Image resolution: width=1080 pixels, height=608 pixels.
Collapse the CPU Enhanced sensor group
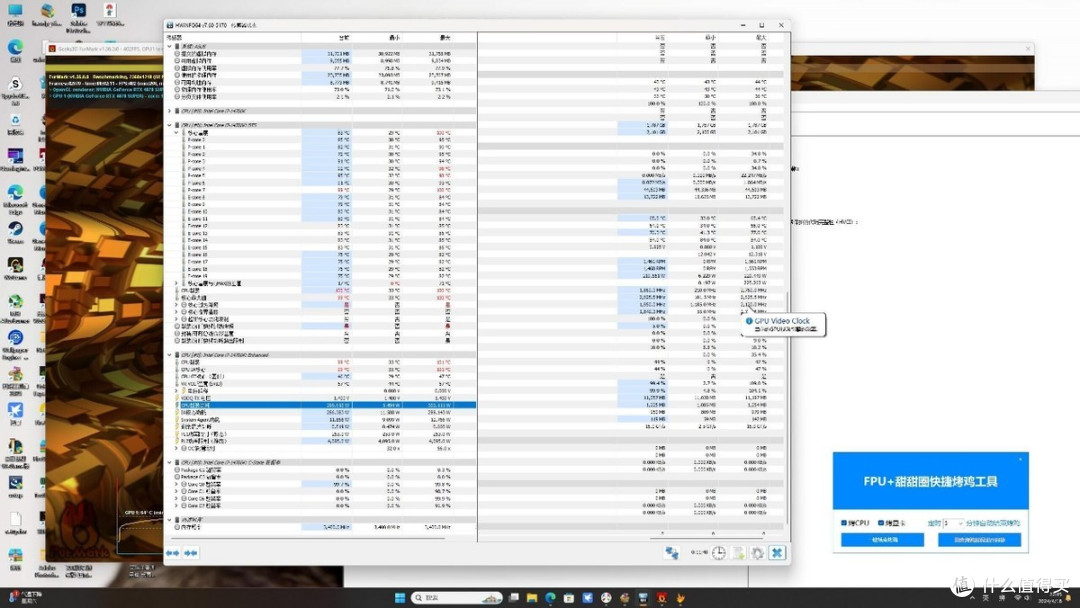click(x=169, y=355)
